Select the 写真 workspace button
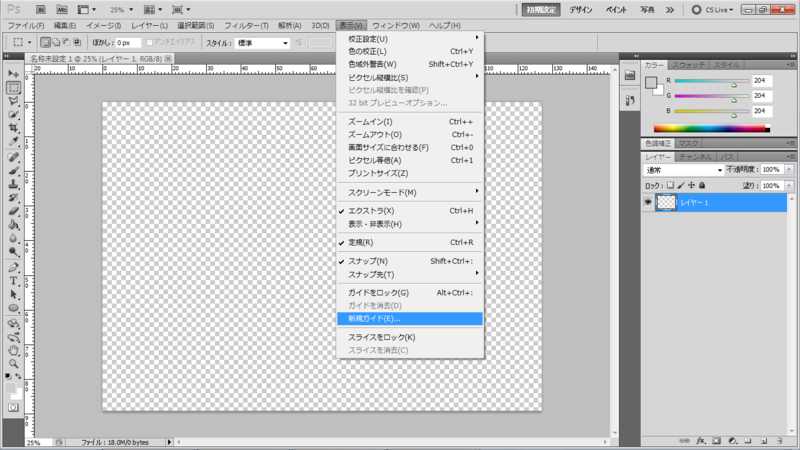 click(647, 10)
